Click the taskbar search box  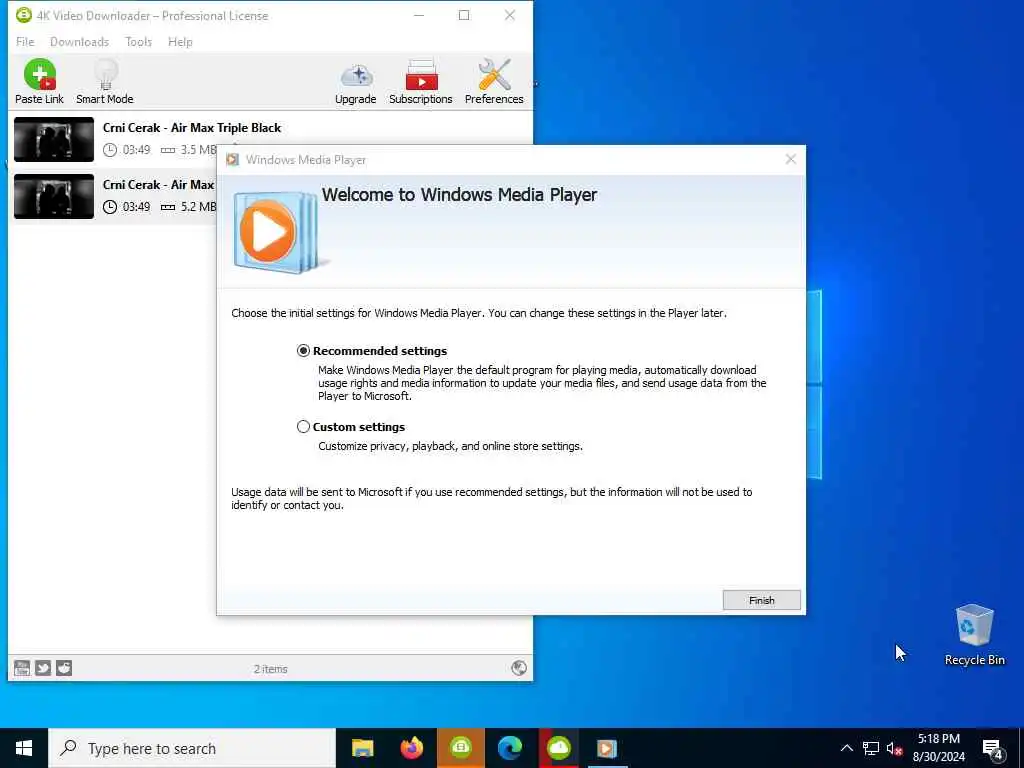(x=192, y=748)
